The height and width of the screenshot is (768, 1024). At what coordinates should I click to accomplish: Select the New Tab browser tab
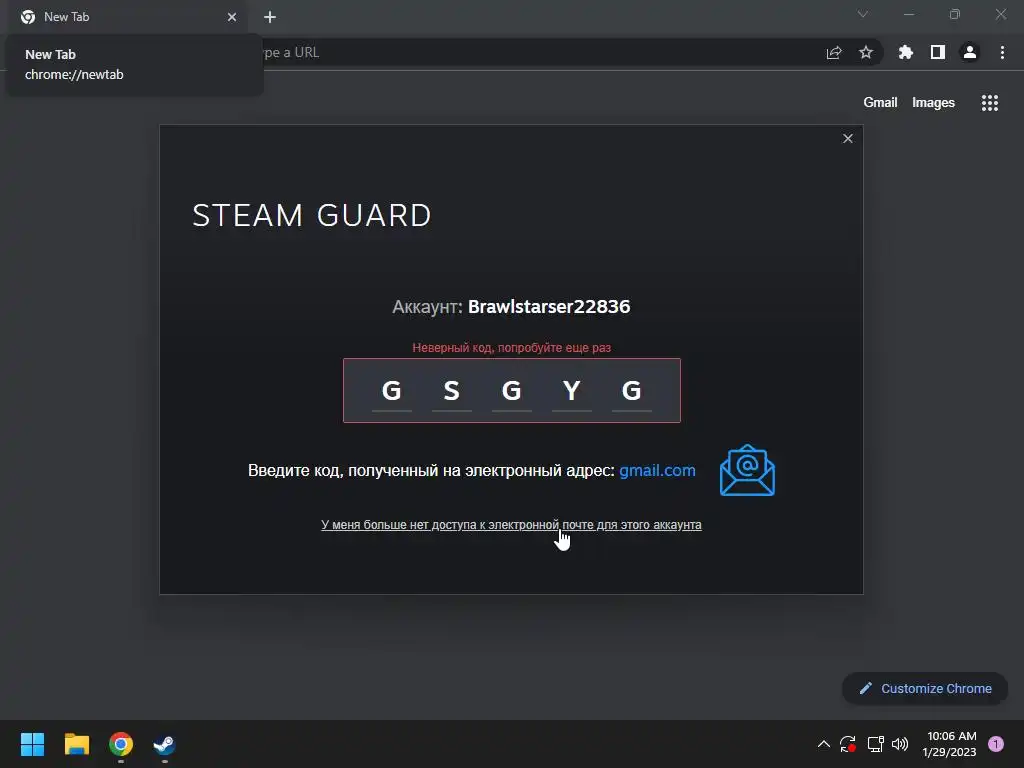click(127, 17)
